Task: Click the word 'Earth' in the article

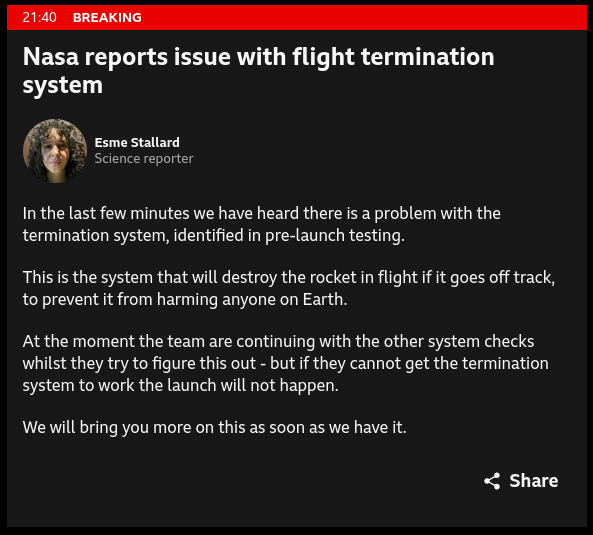Action: (322, 299)
